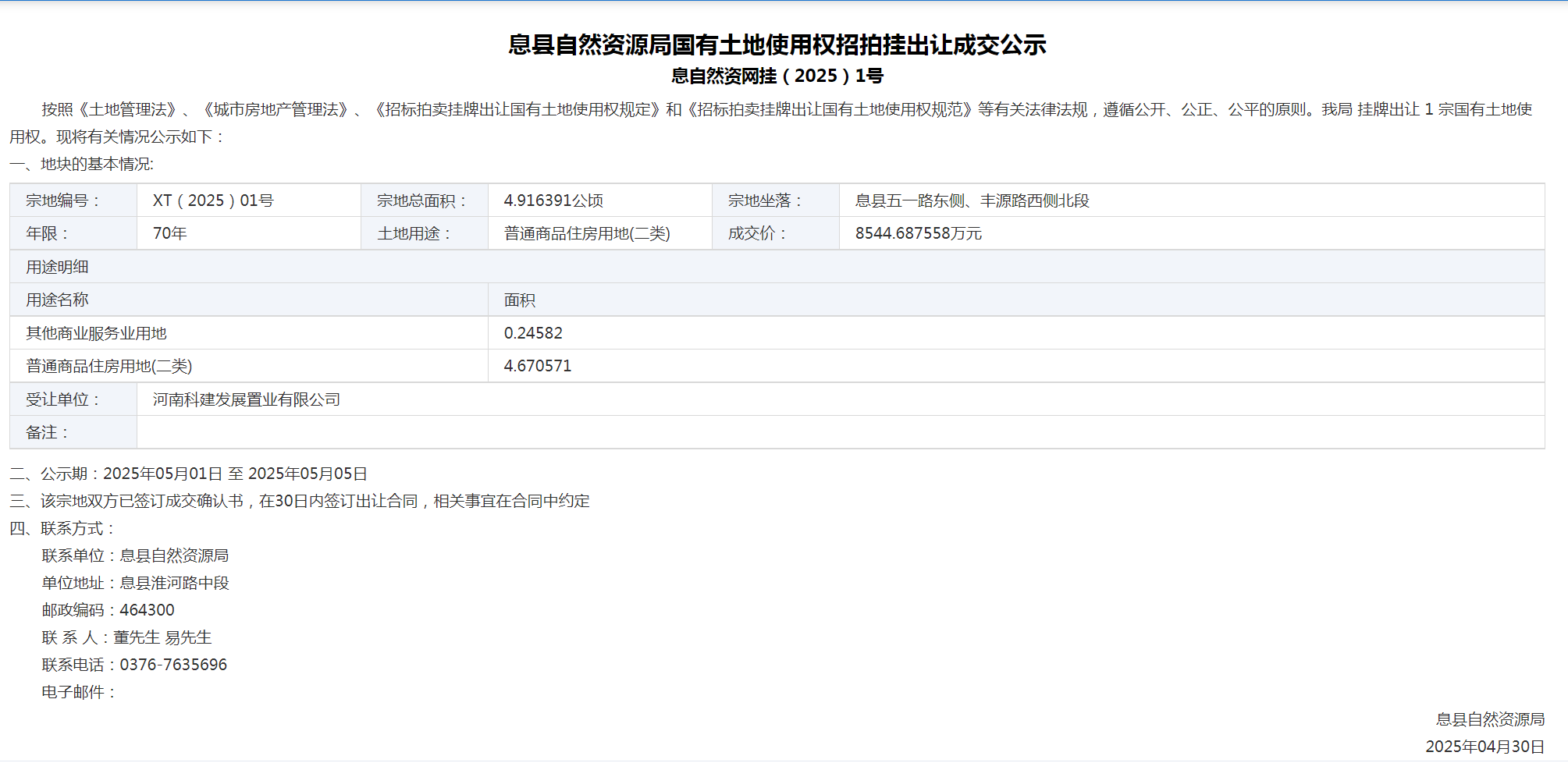Click the 宗地坐落 label

(x=765, y=201)
